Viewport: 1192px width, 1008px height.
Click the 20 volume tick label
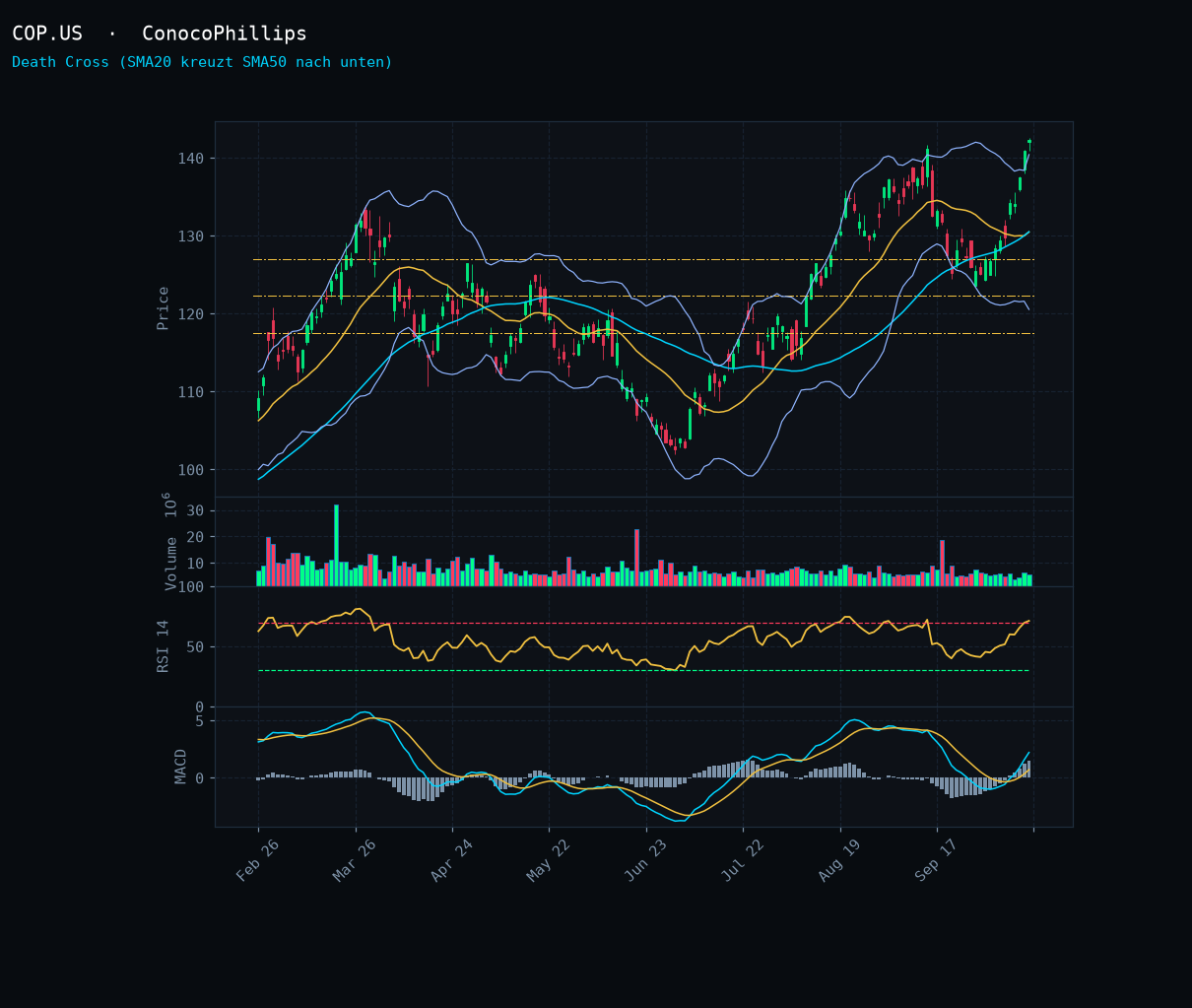click(195, 537)
